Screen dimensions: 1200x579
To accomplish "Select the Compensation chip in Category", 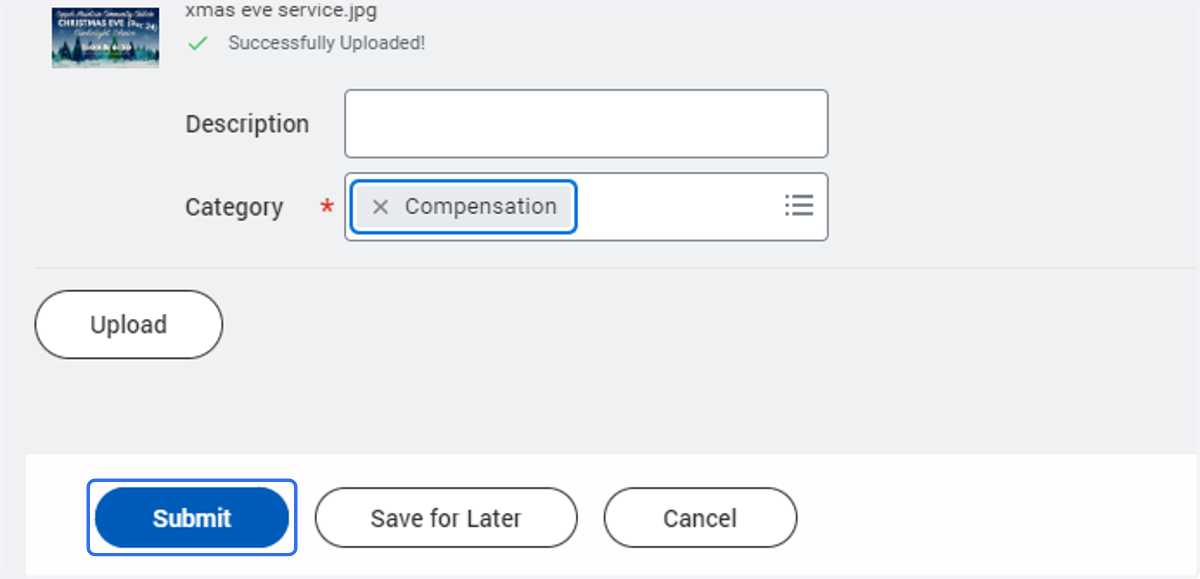I will [463, 207].
